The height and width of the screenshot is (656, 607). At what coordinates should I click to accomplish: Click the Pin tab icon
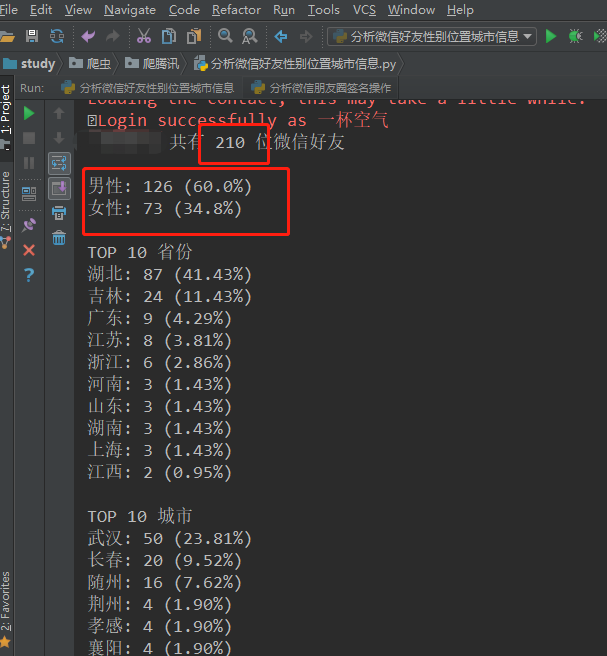pos(29,225)
